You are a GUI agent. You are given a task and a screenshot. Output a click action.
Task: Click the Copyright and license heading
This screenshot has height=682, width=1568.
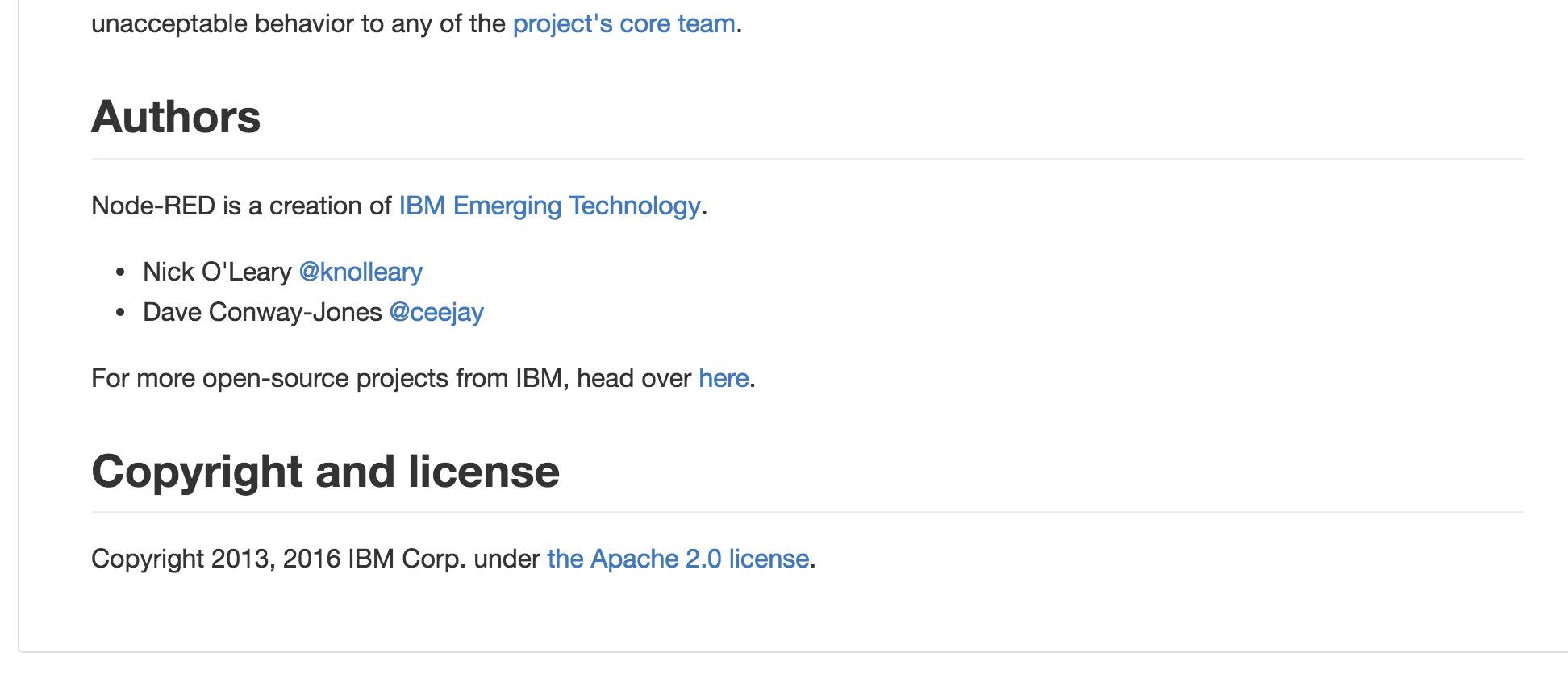[325, 472]
